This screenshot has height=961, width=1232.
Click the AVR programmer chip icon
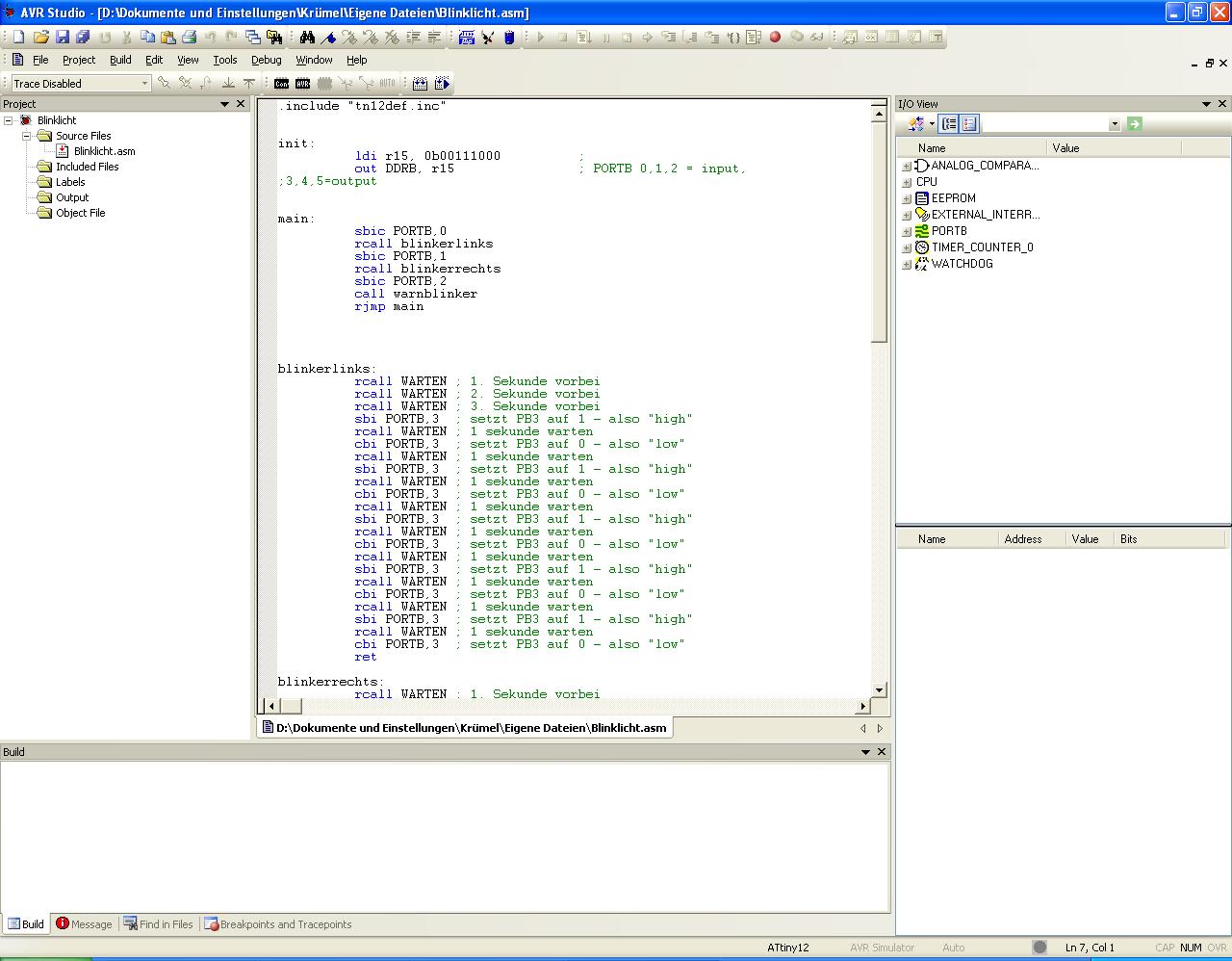[302, 84]
